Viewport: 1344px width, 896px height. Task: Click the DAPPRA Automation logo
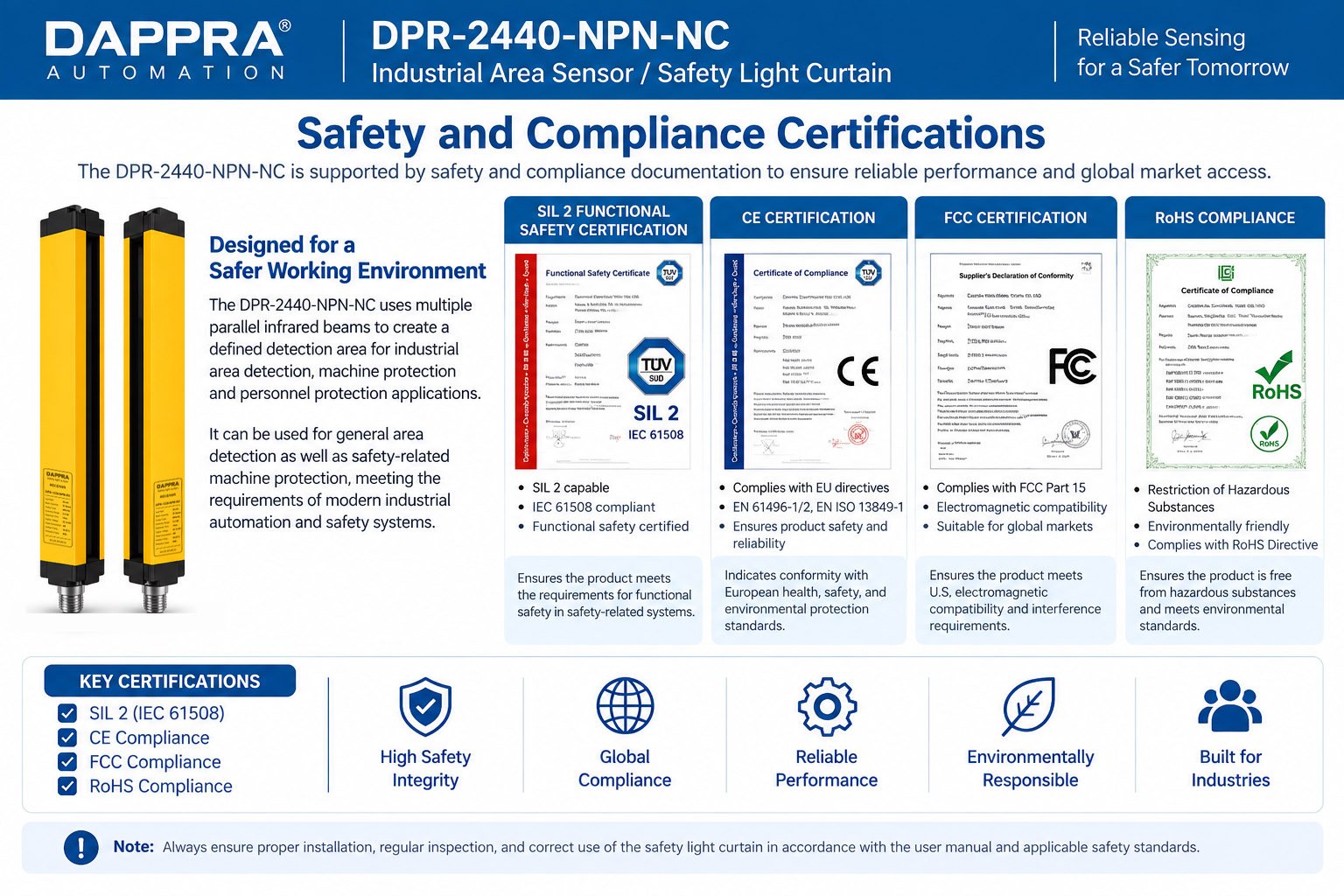coord(167,51)
